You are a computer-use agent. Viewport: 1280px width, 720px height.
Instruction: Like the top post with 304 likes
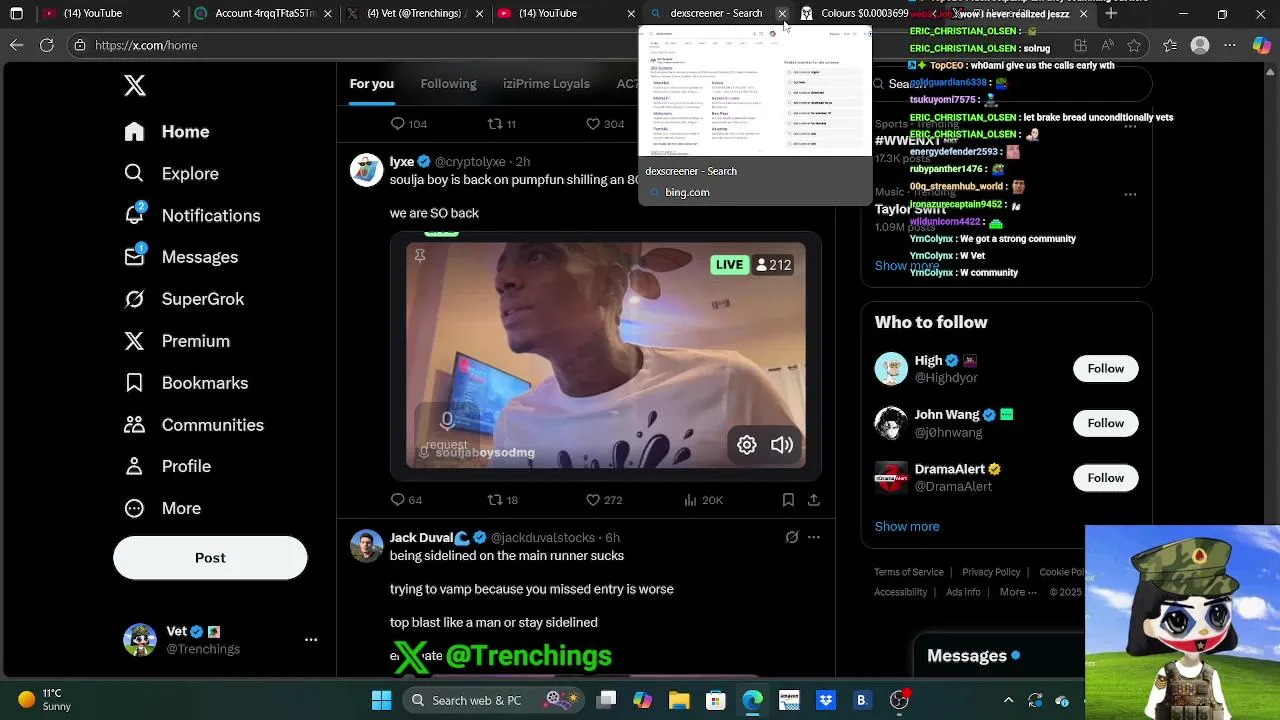[593, 123]
